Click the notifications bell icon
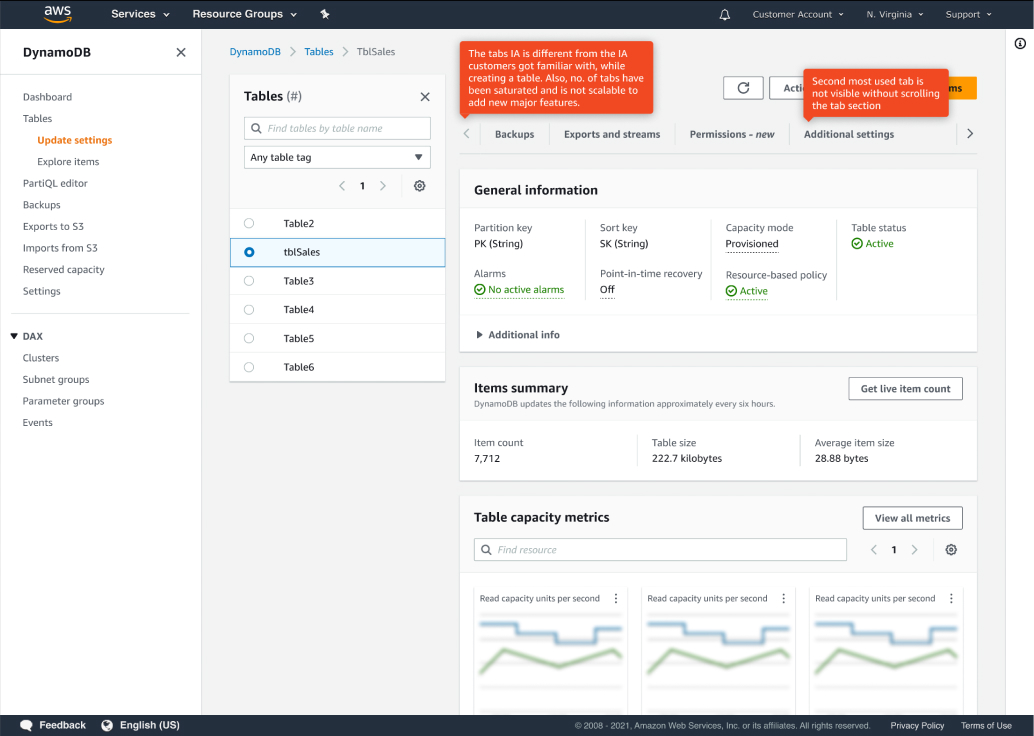This screenshot has height=736, width=1034. coord(725,14)
